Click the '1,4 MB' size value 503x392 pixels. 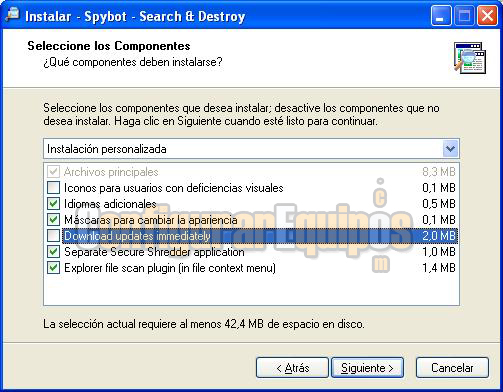[439, 268]
